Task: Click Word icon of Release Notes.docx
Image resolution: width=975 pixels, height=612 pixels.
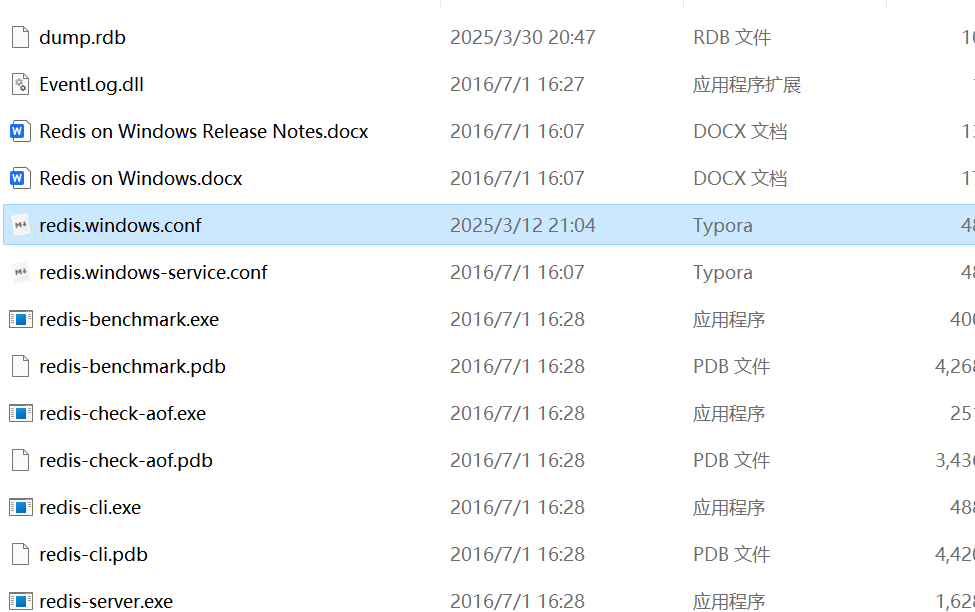Action: pos(20,131)
